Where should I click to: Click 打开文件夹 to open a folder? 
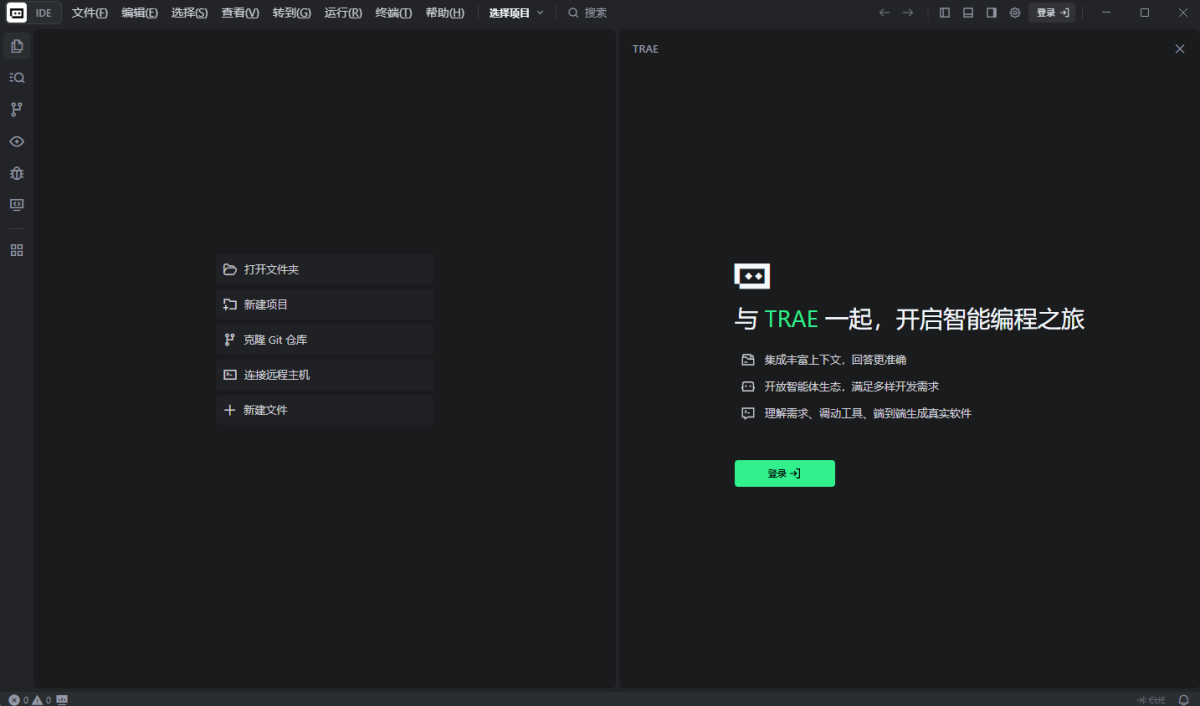[325, 270]
